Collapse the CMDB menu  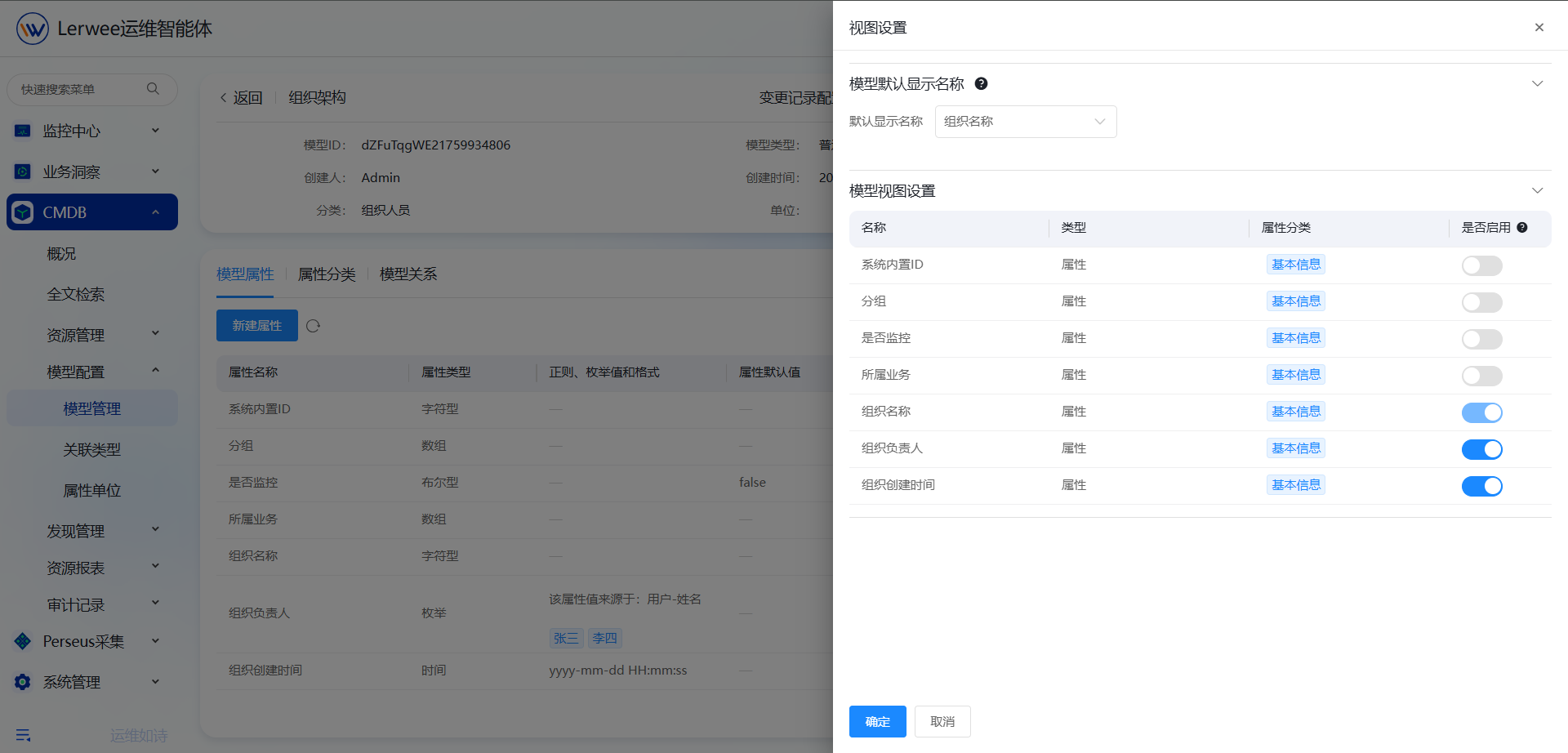tap(155, 212)
